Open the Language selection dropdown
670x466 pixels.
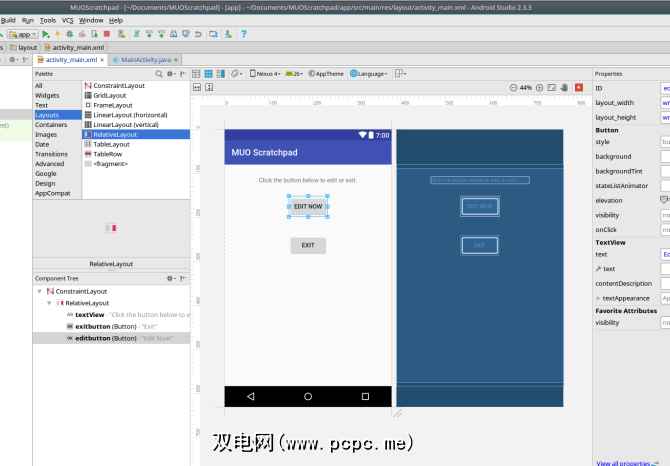pos(370,73)
